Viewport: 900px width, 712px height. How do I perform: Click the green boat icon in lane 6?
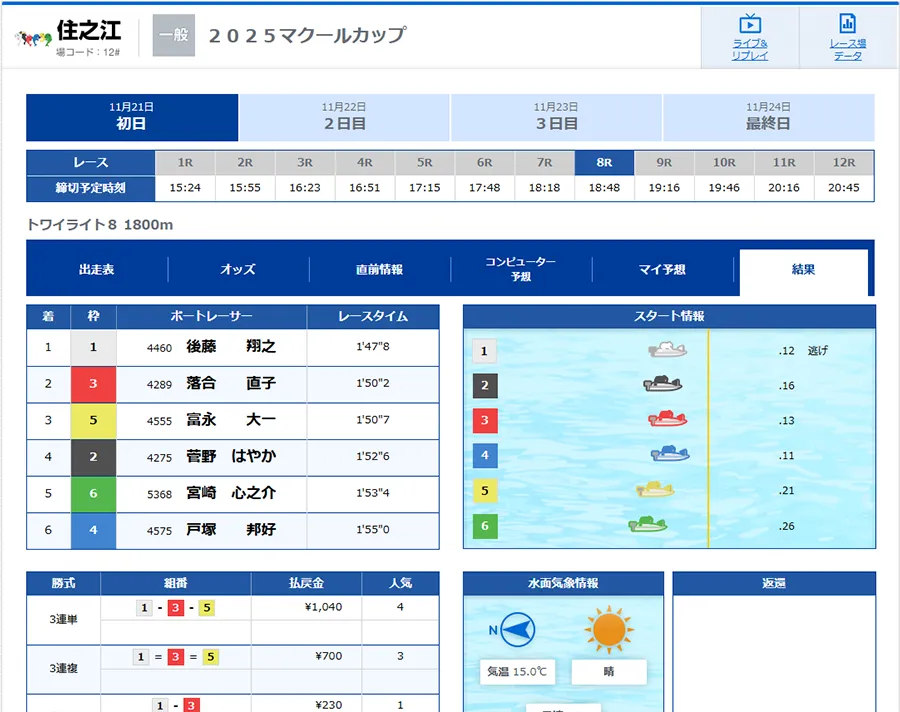click(x=648, y=524)
